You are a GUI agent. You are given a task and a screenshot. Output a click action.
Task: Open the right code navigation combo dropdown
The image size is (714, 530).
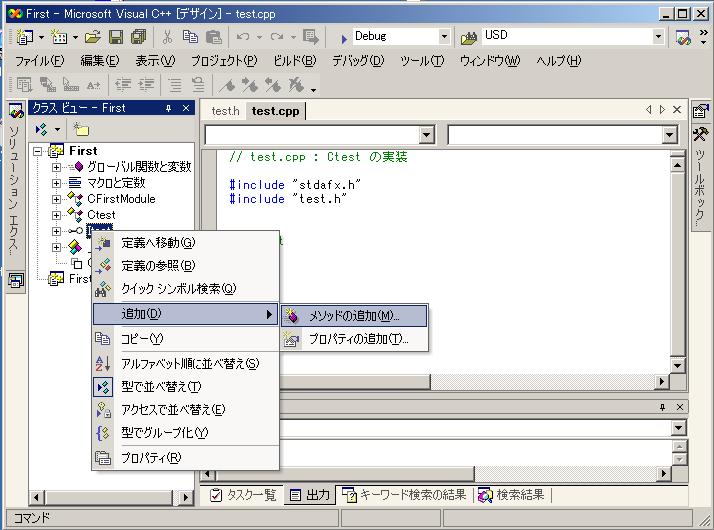[x=669, y=135]
